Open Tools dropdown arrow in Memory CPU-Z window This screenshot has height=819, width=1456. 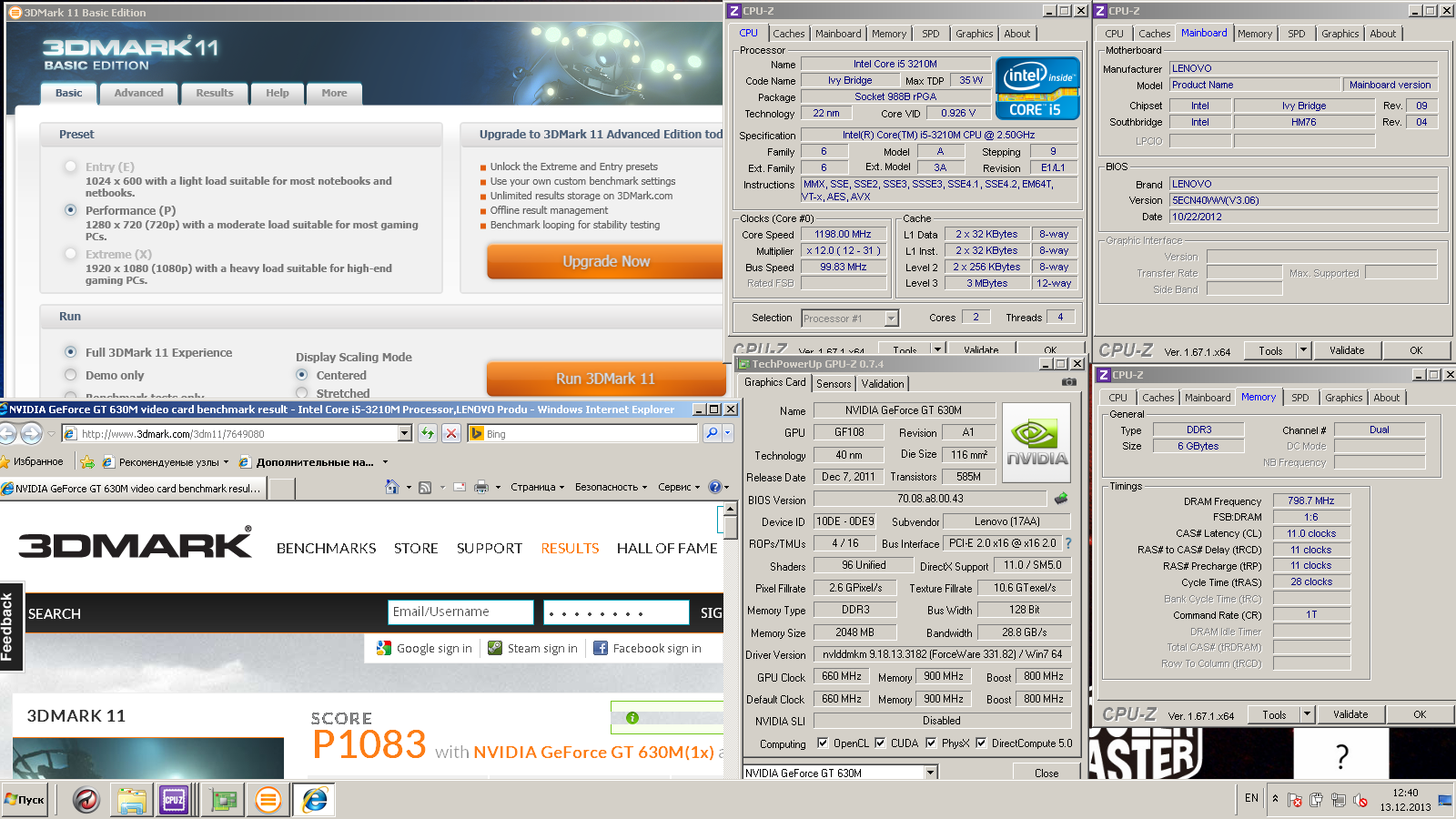point(1307,713)
